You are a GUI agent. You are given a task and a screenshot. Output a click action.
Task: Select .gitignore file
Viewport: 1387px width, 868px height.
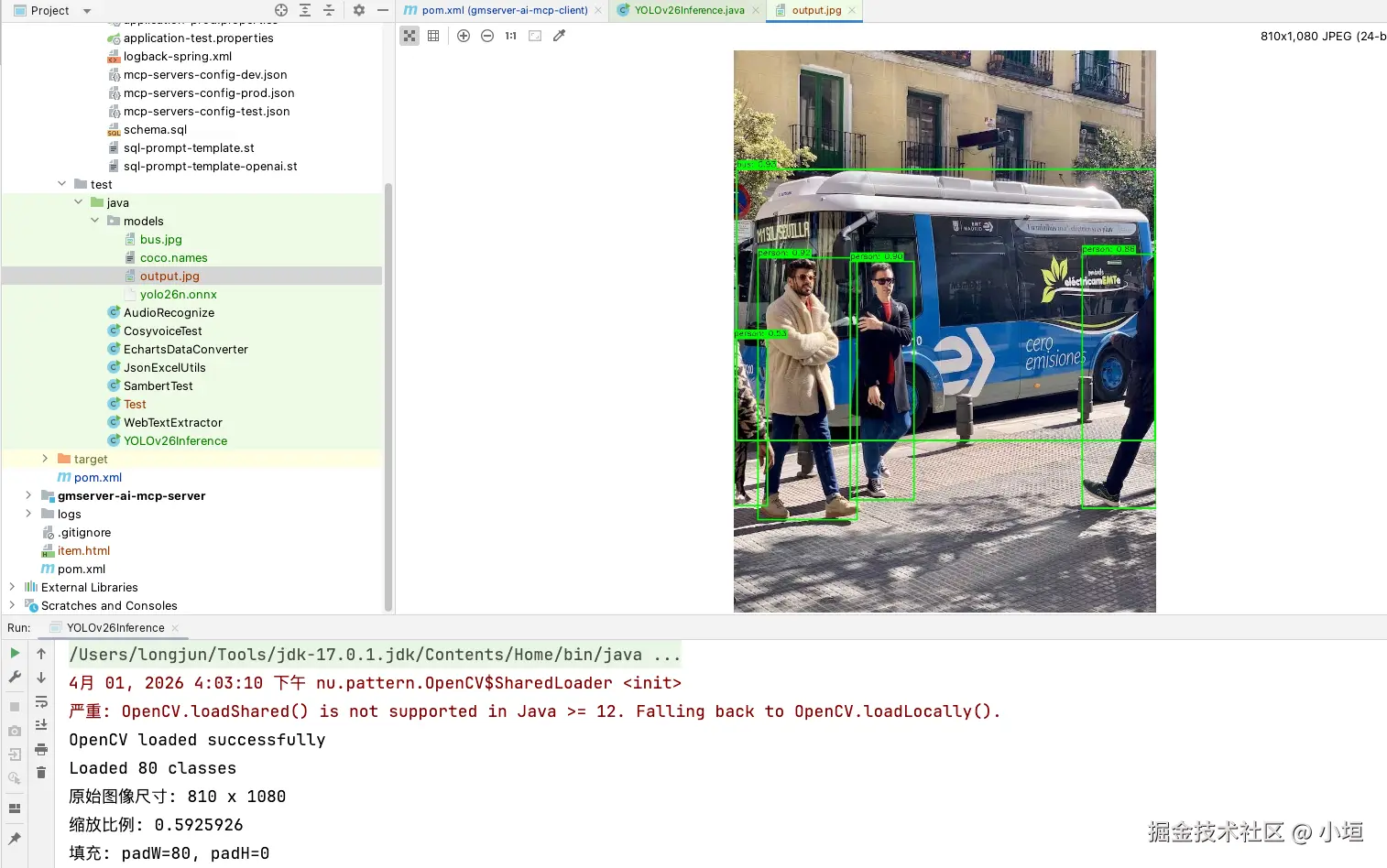tap(85, 532)
